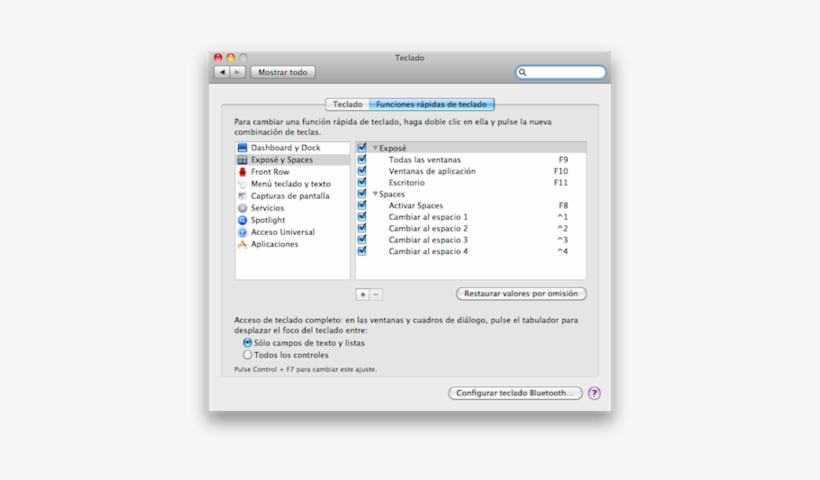This screenshot has height=480, width=820.
Task: Uncheck the Exposé group checkbox
Action: tap(362, 148)
